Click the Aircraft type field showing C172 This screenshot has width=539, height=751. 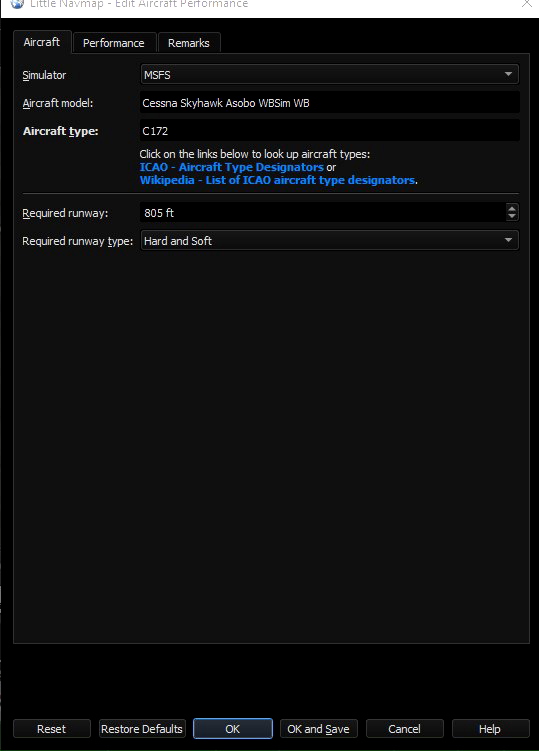330,131
